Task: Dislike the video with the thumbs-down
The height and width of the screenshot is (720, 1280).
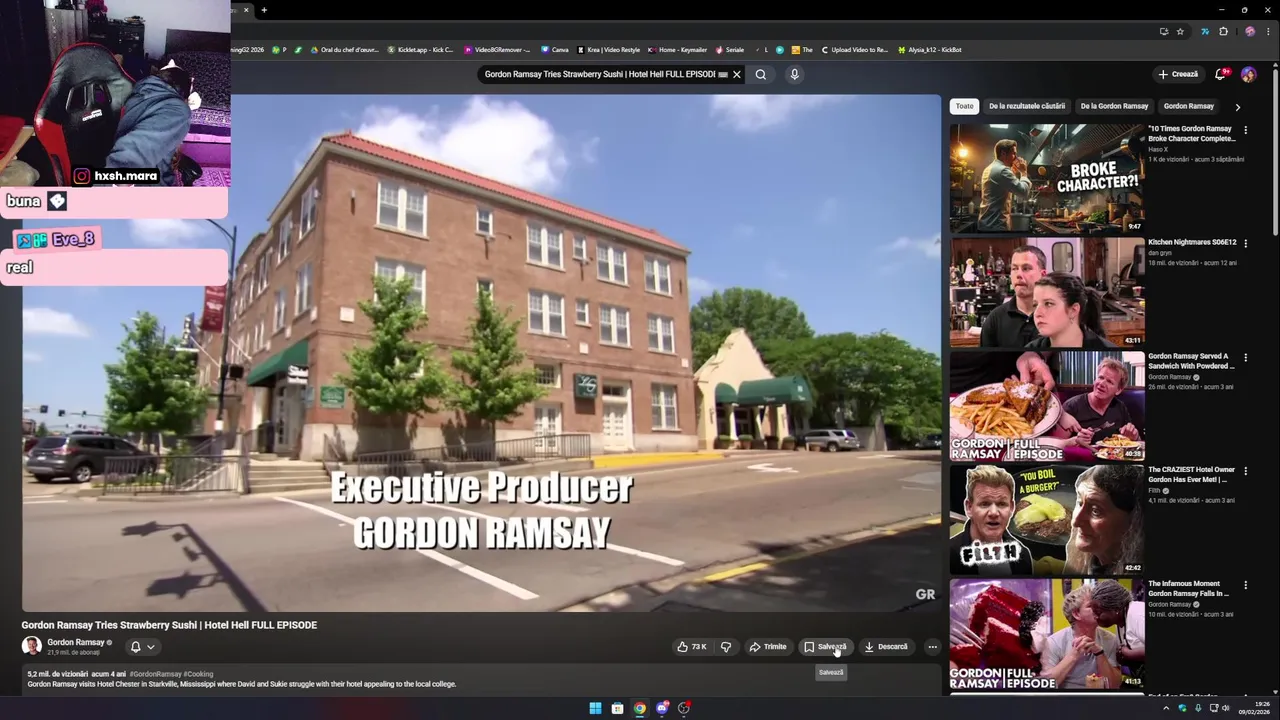Action: [x=726, y=647]
